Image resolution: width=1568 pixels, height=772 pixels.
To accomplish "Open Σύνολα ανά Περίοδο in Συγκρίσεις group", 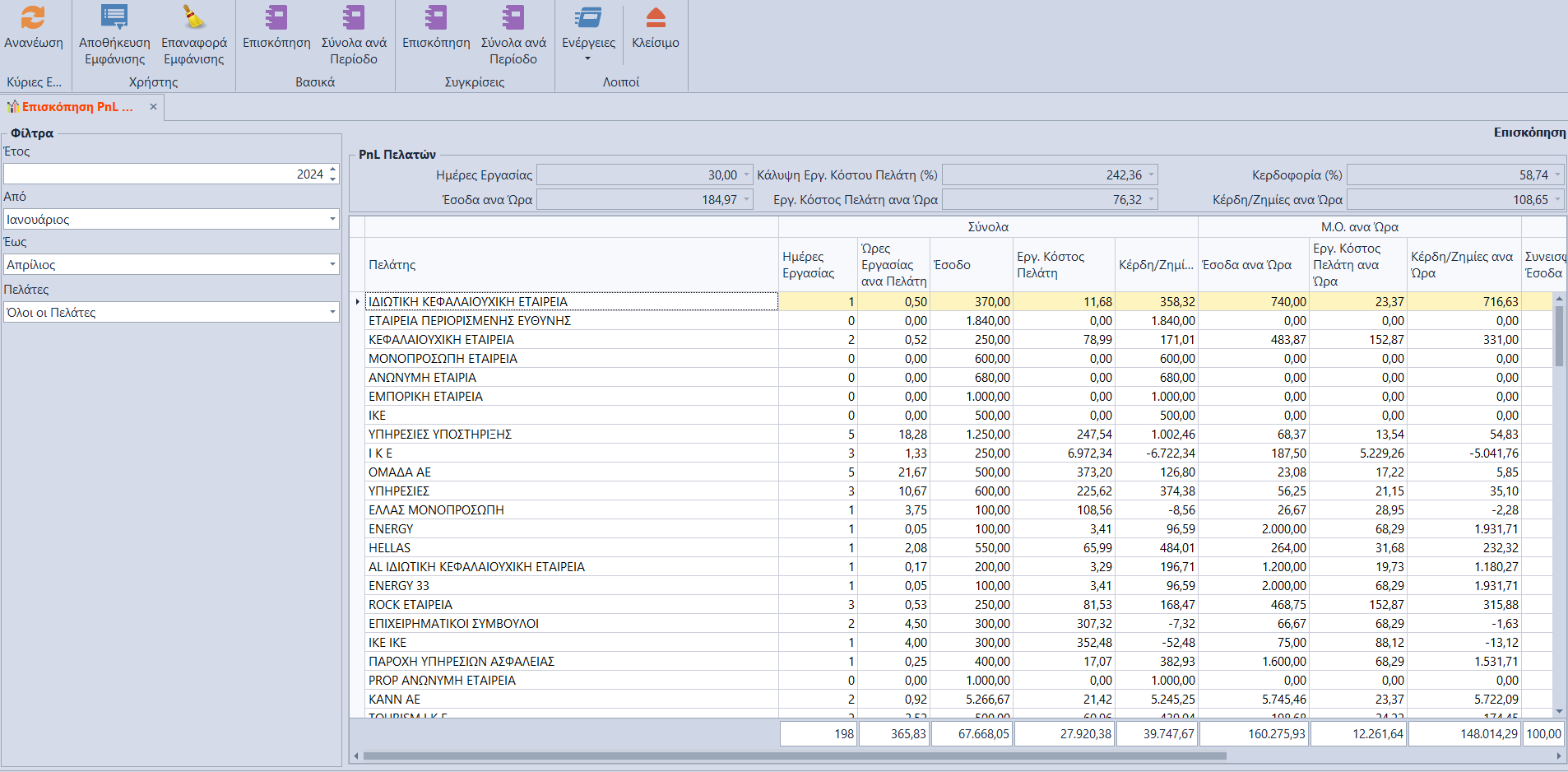I will click(513, 18).
